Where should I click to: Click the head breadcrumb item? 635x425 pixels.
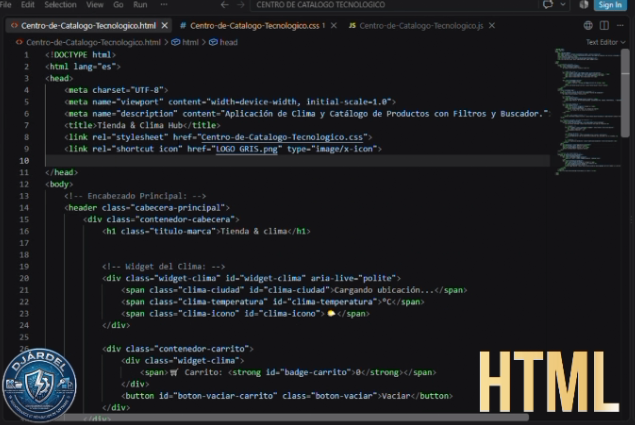coord(228,42)
